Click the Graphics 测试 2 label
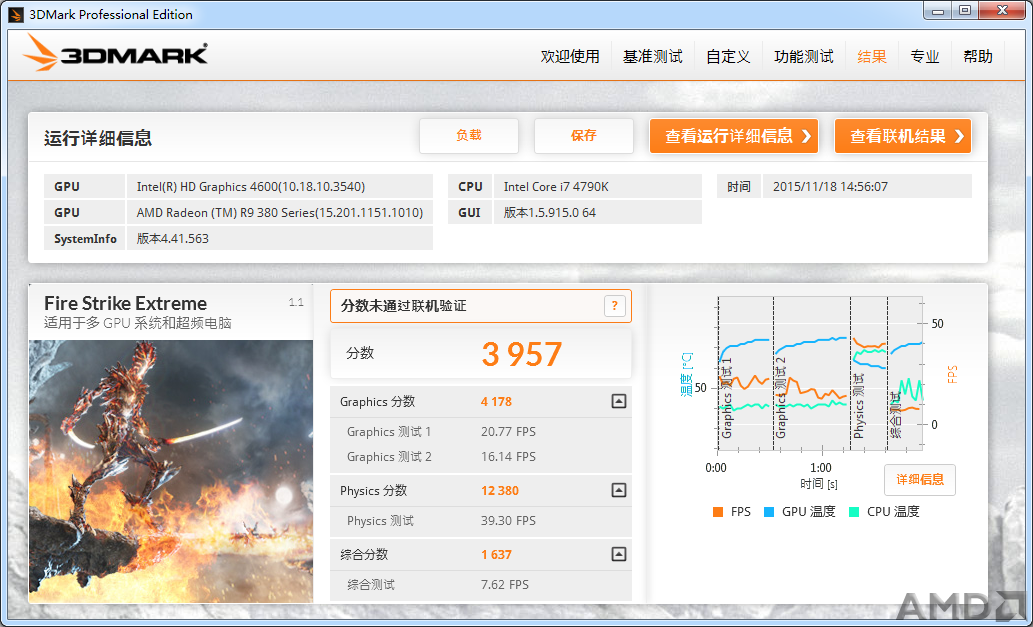Image resolution: width=1033 pixels, height=627 pixels. coord(389,456)
